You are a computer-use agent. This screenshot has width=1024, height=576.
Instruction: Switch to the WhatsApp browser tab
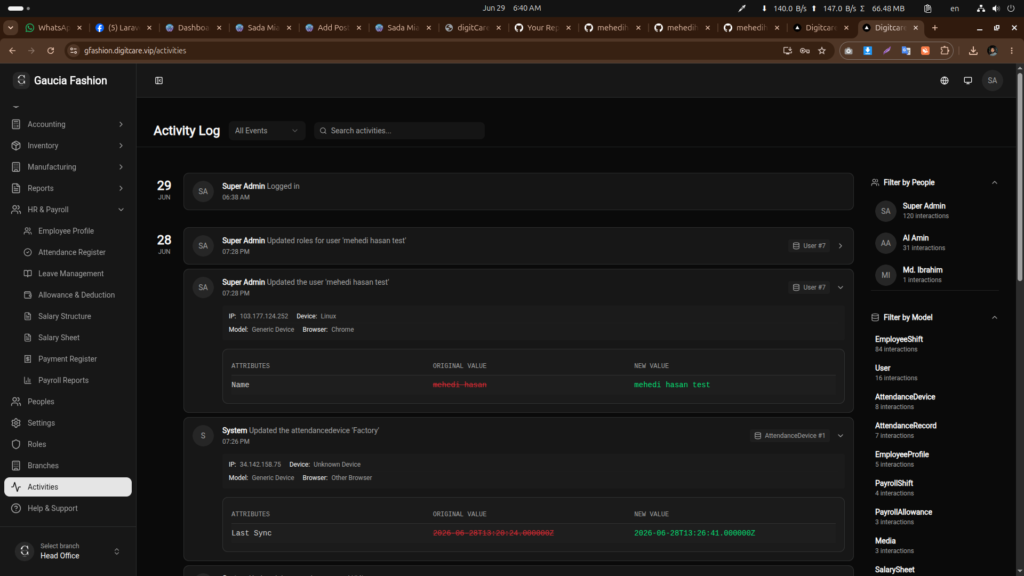click(52, 27)
